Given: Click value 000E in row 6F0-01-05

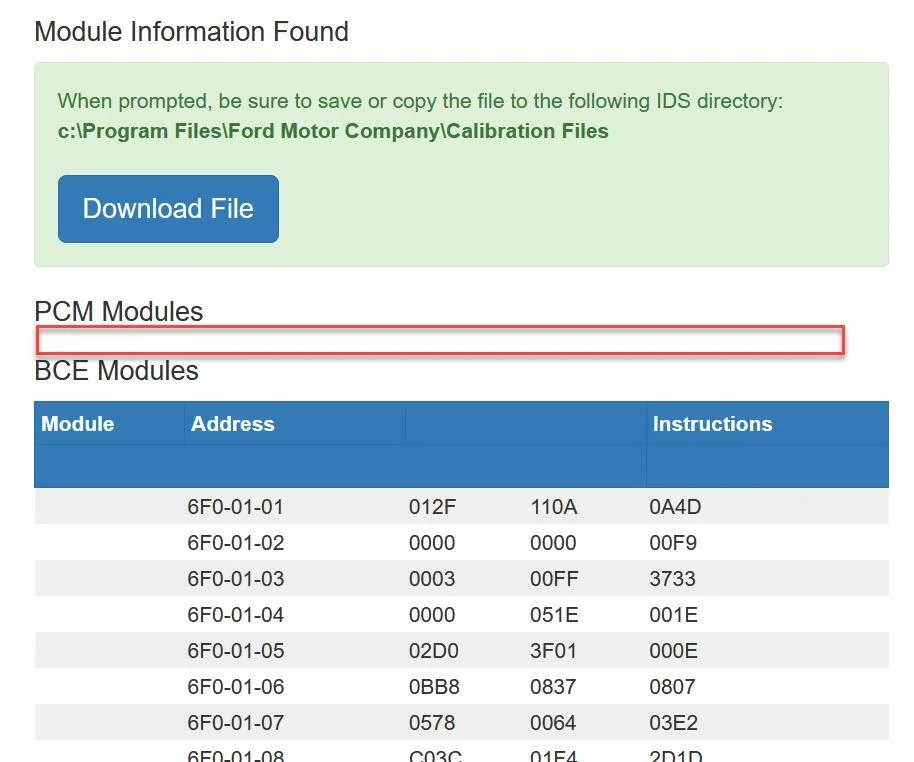Looking at the screenshot, I should coord(673,651).
